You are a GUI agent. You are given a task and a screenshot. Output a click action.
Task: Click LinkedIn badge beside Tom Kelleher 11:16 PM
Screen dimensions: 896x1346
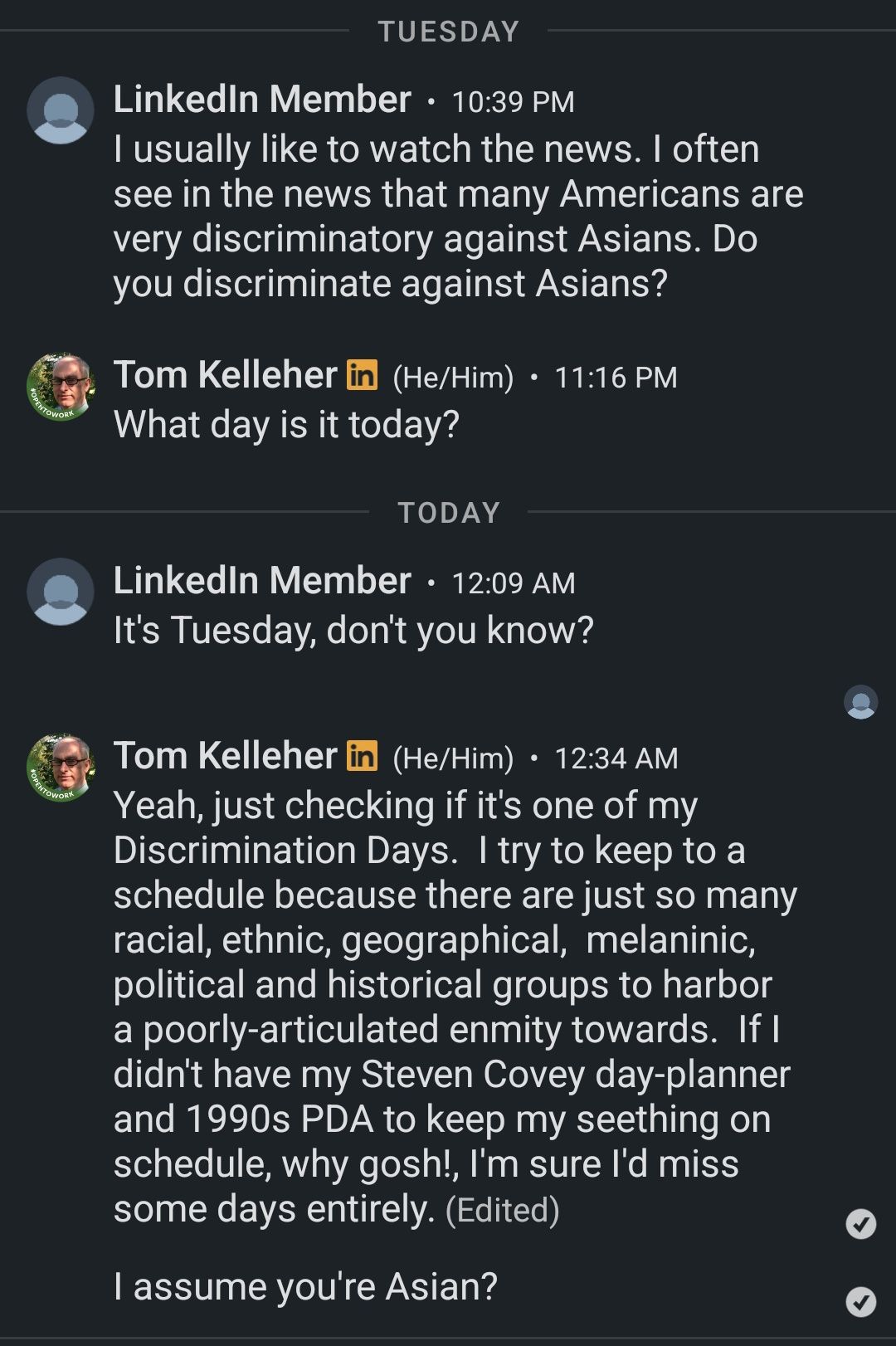(362, 375)
